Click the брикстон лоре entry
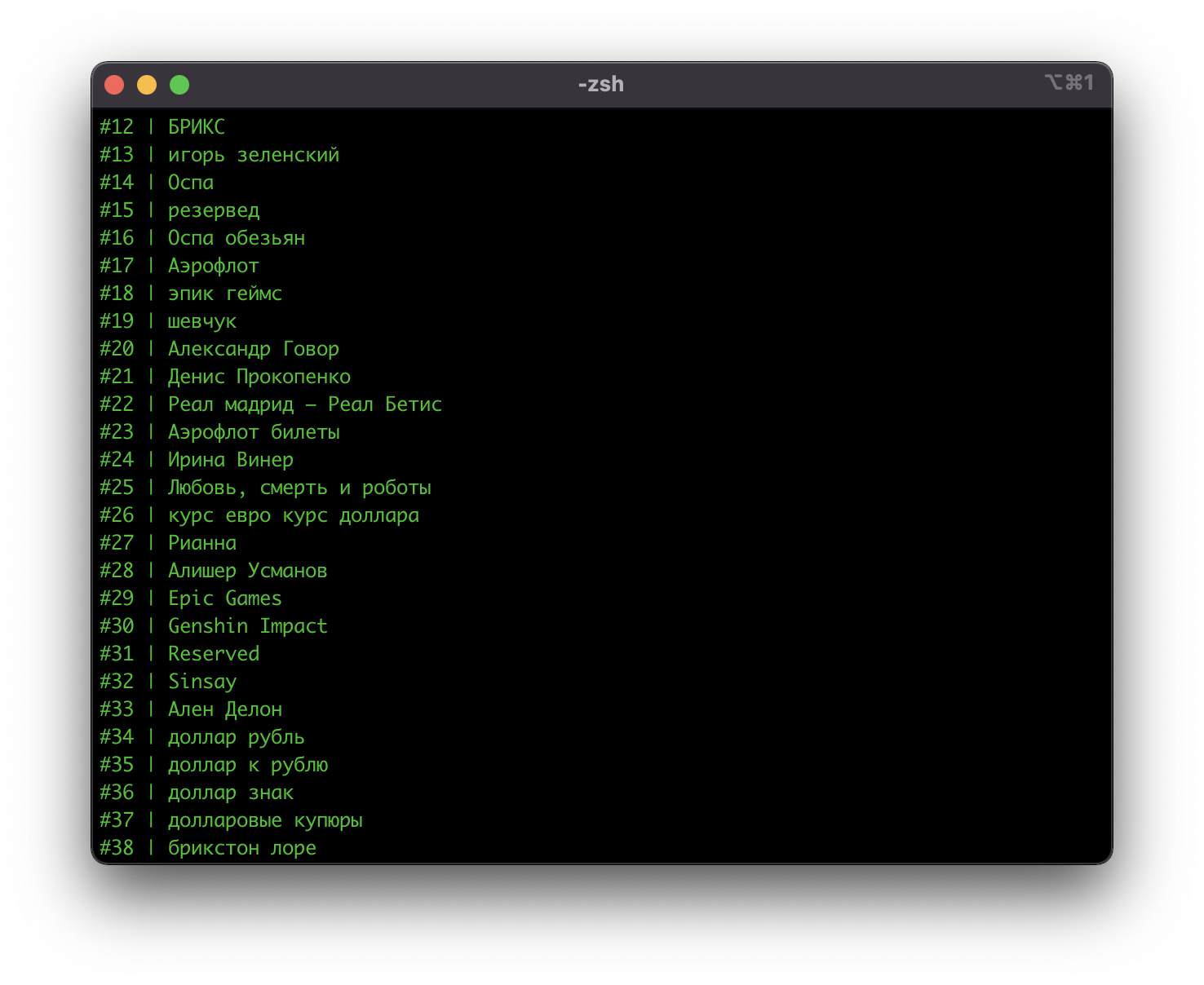Image resolution: width=1204 pixels, height=985 pixels. (241, 848)
